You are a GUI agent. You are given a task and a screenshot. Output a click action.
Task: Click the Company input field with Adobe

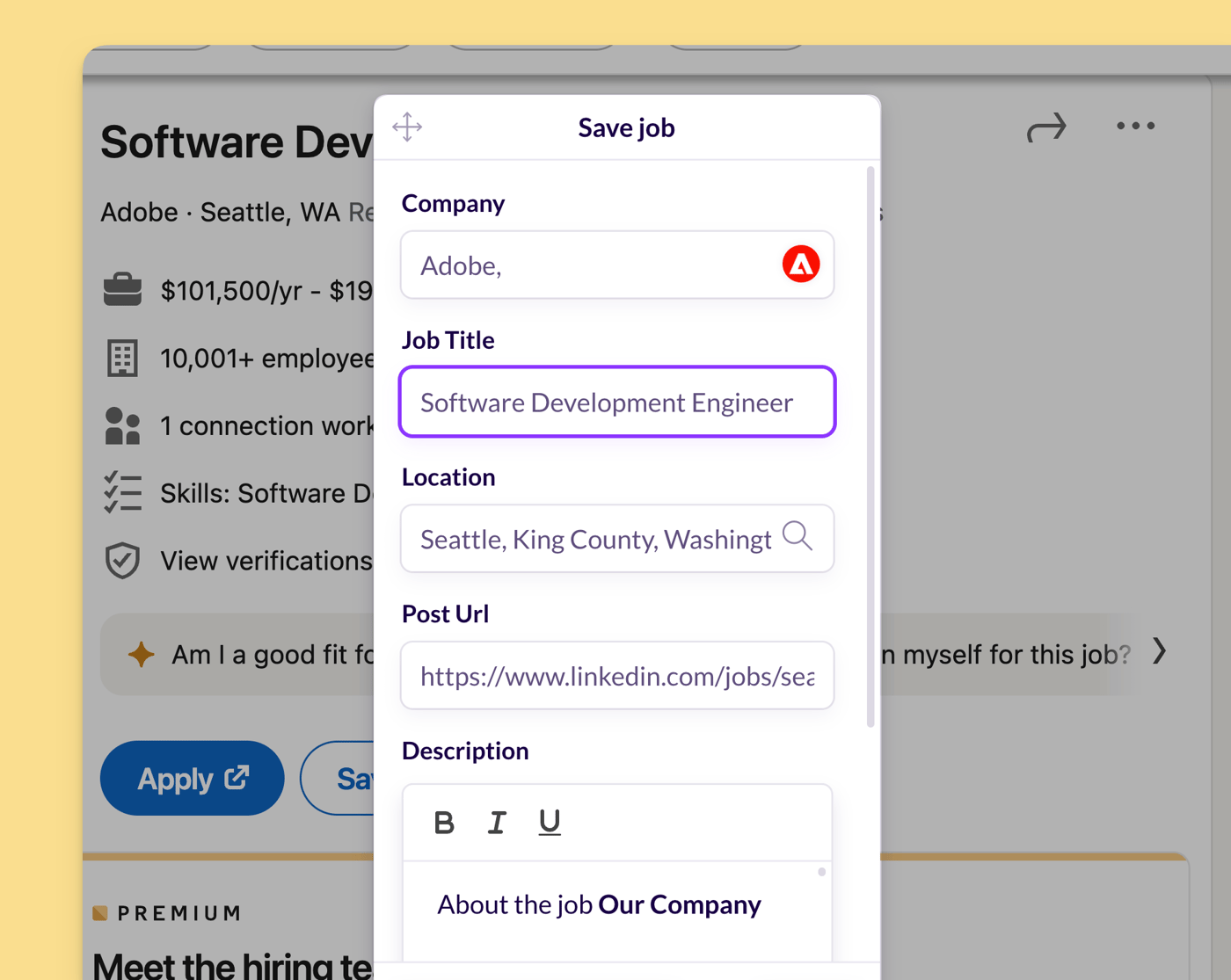(x=617, y=265)
